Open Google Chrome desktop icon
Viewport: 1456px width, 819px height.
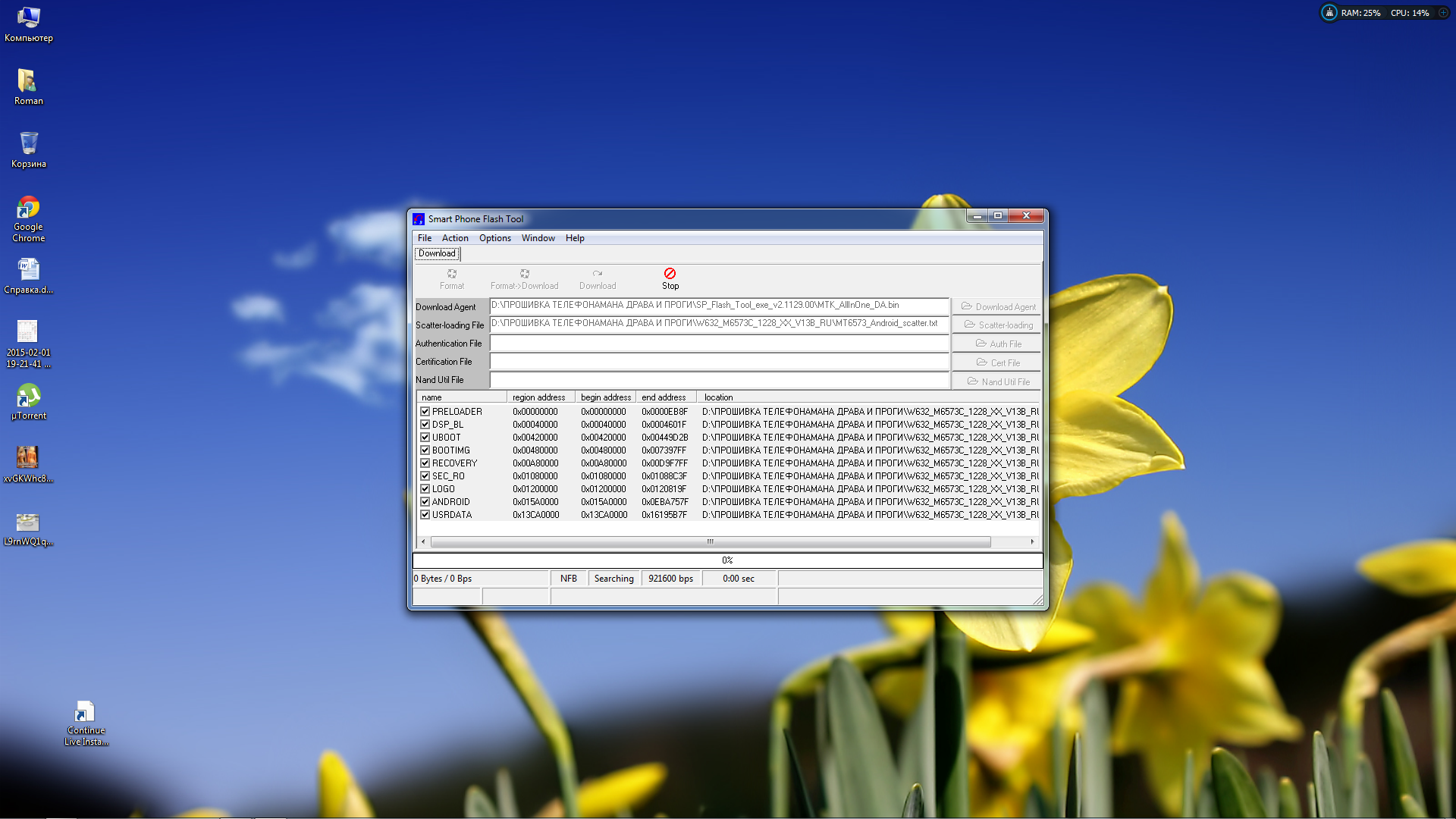click(29, 208)
